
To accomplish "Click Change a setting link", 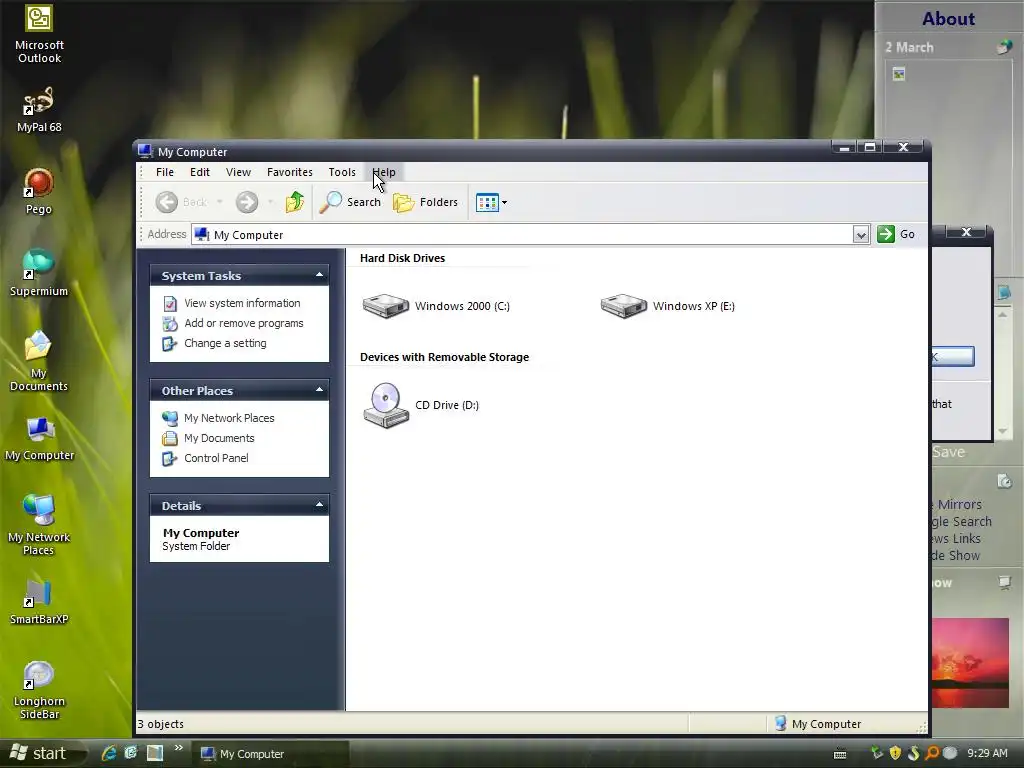I will [x=225, y=344].
